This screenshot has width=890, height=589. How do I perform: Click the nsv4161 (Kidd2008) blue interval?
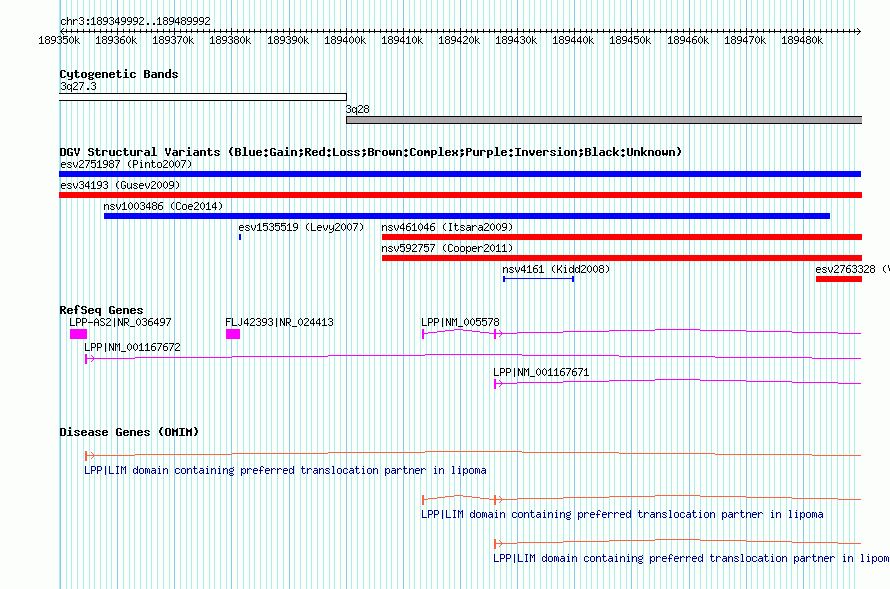tap(539, 279)
